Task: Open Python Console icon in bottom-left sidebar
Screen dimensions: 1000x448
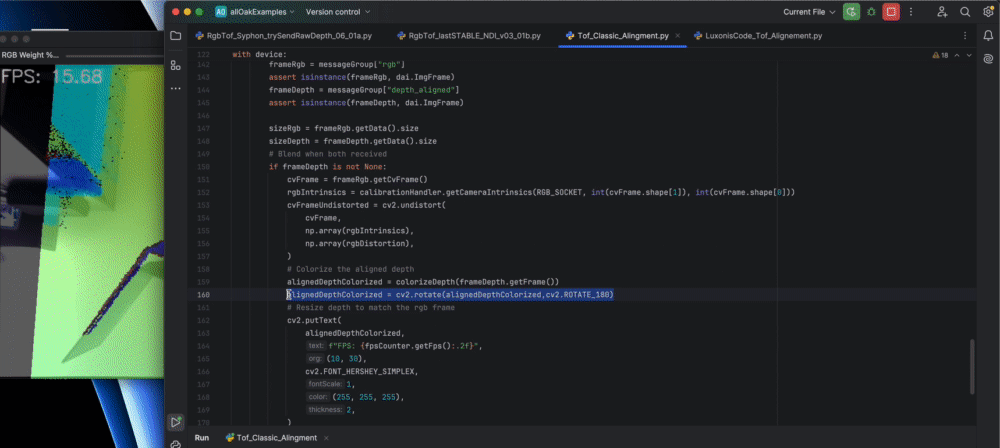Action: 175,444
